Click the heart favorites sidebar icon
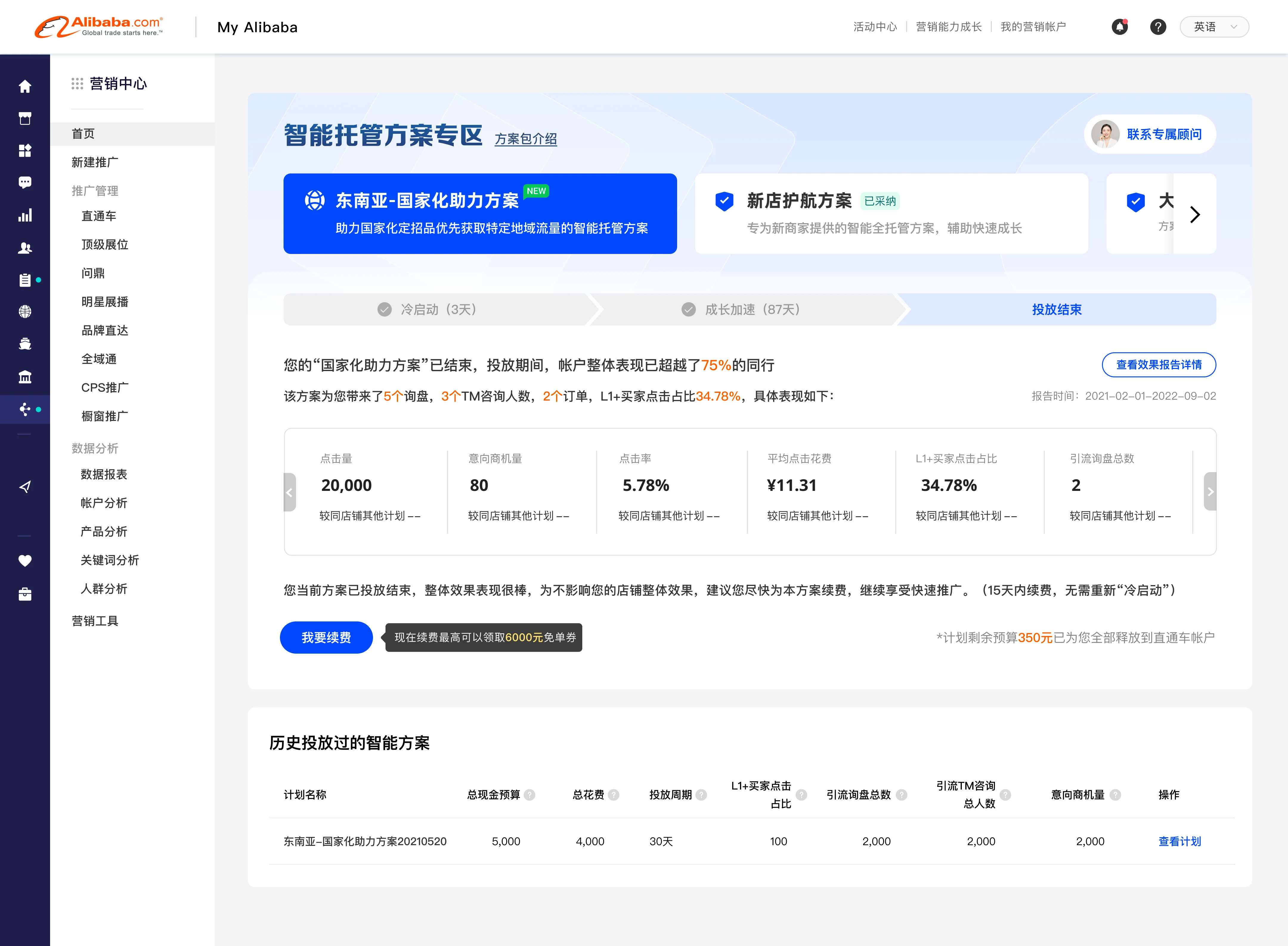 (x=25, y=561)
